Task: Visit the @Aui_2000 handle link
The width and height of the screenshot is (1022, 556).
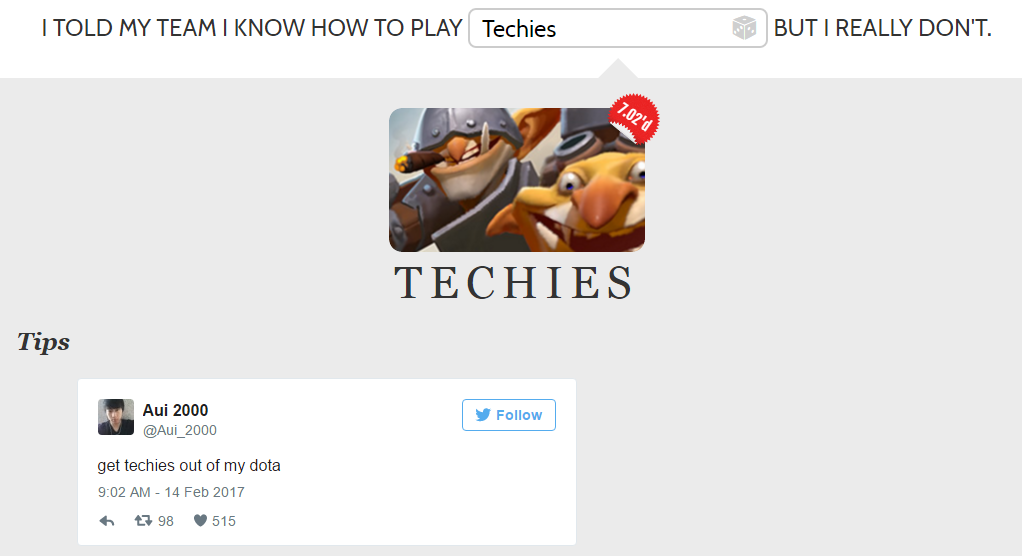Action: (x=180, y=430)
